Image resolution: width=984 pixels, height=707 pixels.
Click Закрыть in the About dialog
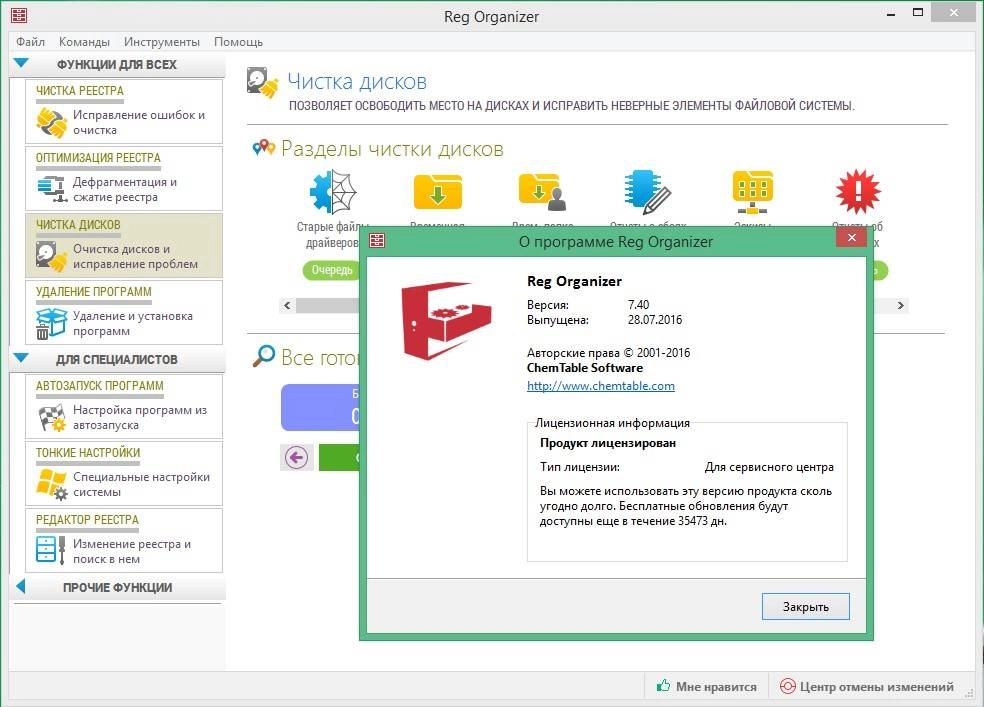[x=806, y=607]
